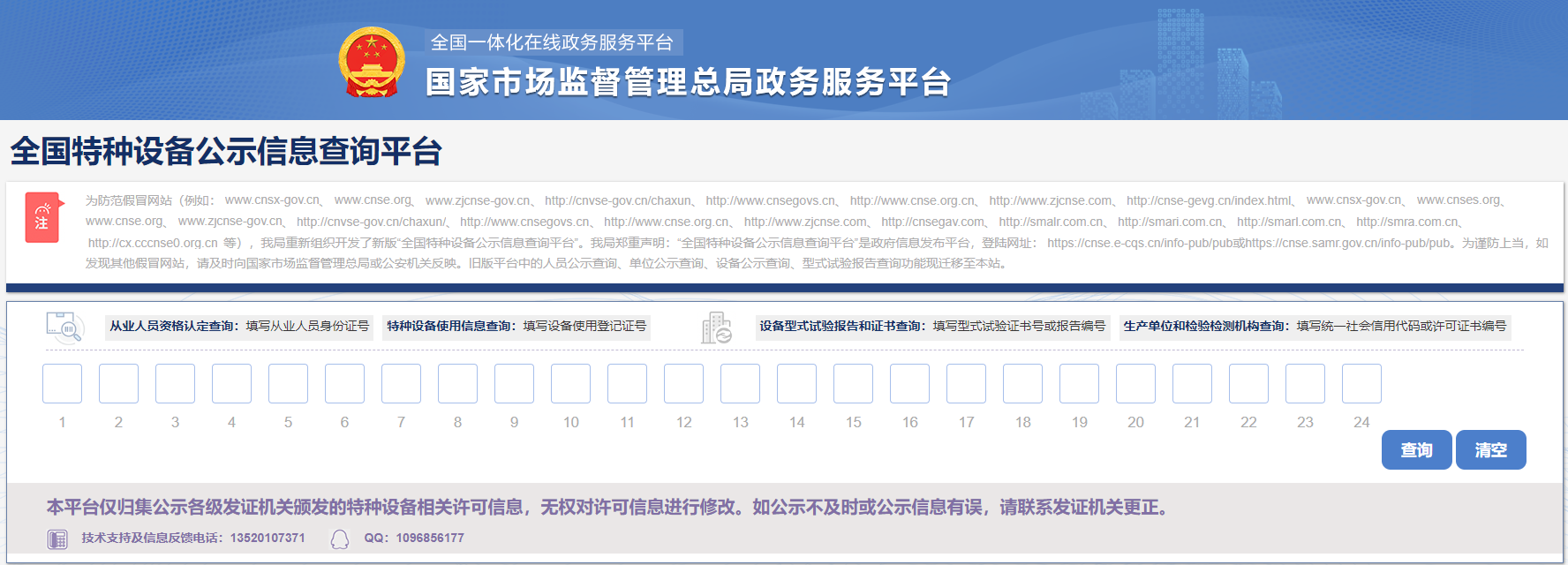Click the red notice 注 icon
Viewport: 1568px width, 565px height.
[42, 217]
